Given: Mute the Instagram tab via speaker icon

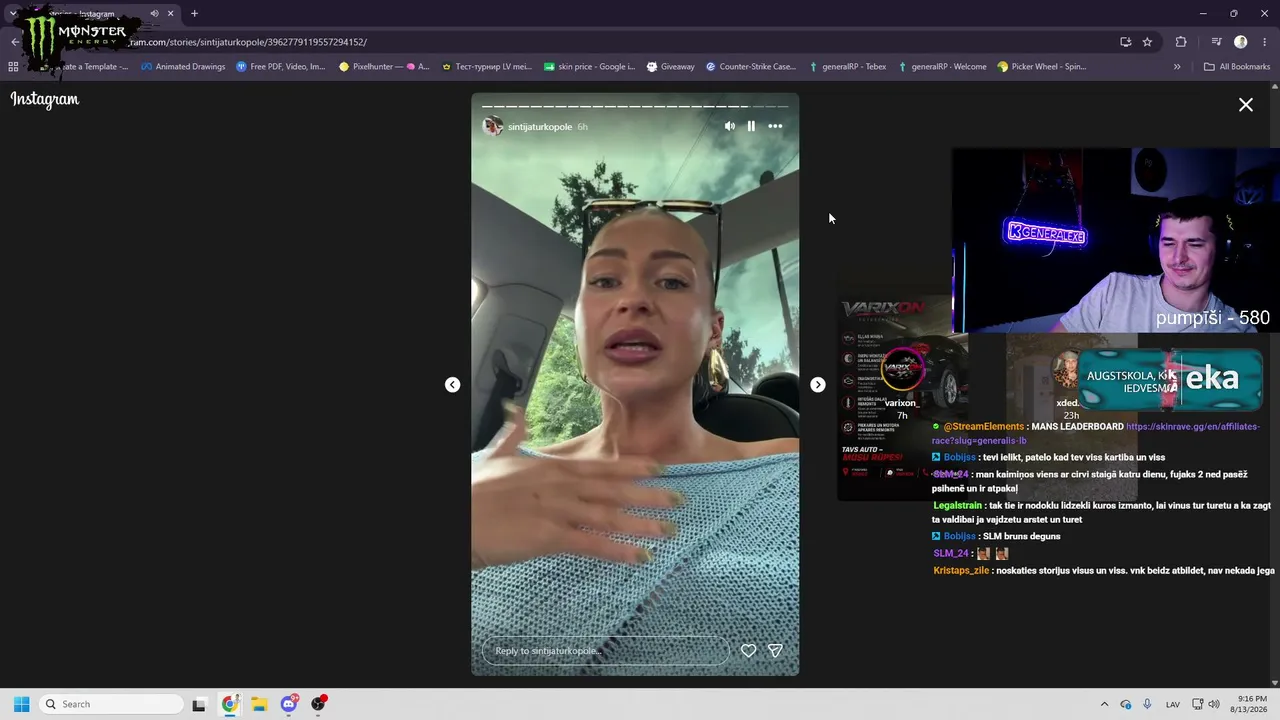Looking at the screenshot, I should pyautogui.click(x=154, y=14).
